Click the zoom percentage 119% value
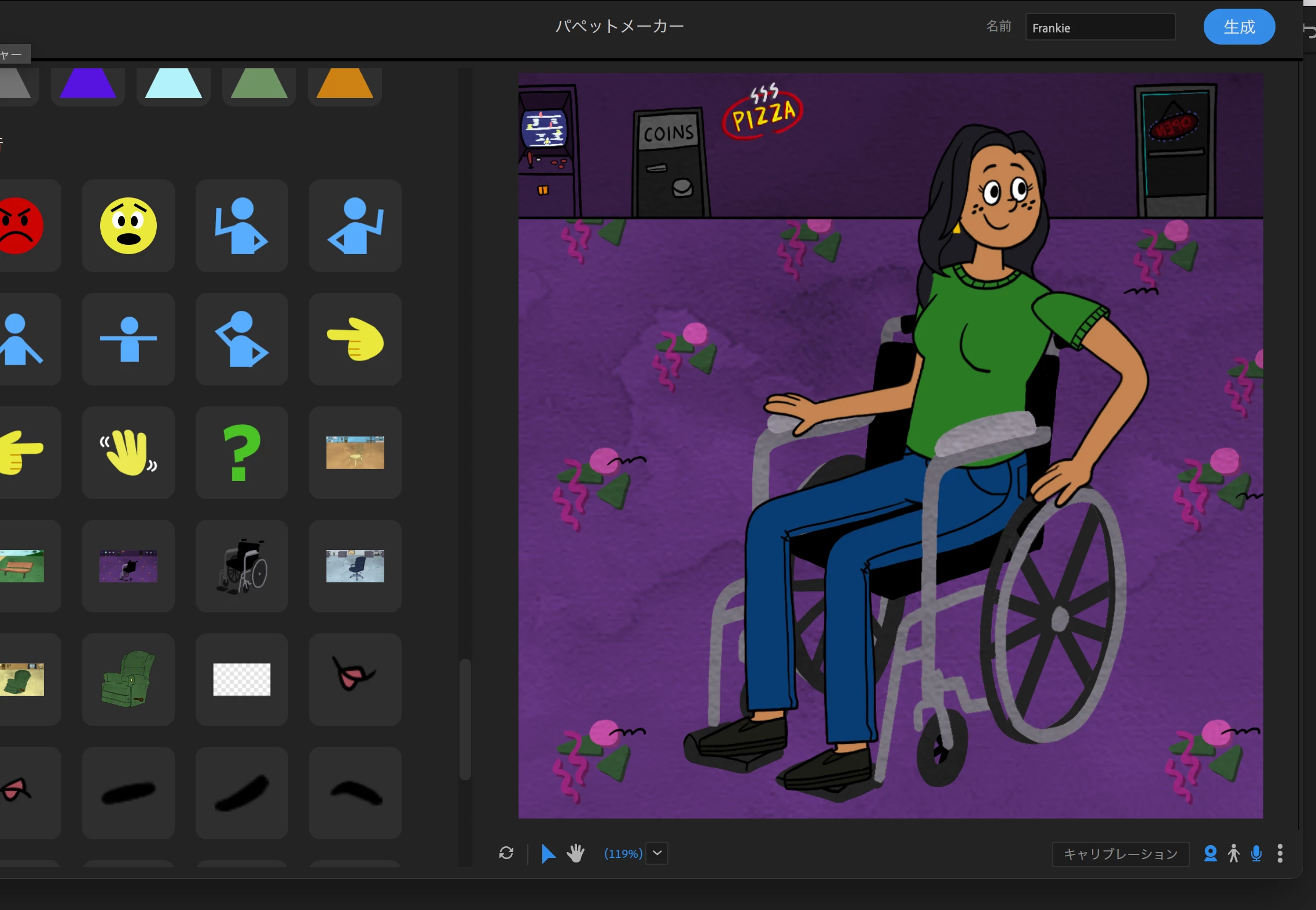This screenshot has width=1316, height=910. point(623,854)
